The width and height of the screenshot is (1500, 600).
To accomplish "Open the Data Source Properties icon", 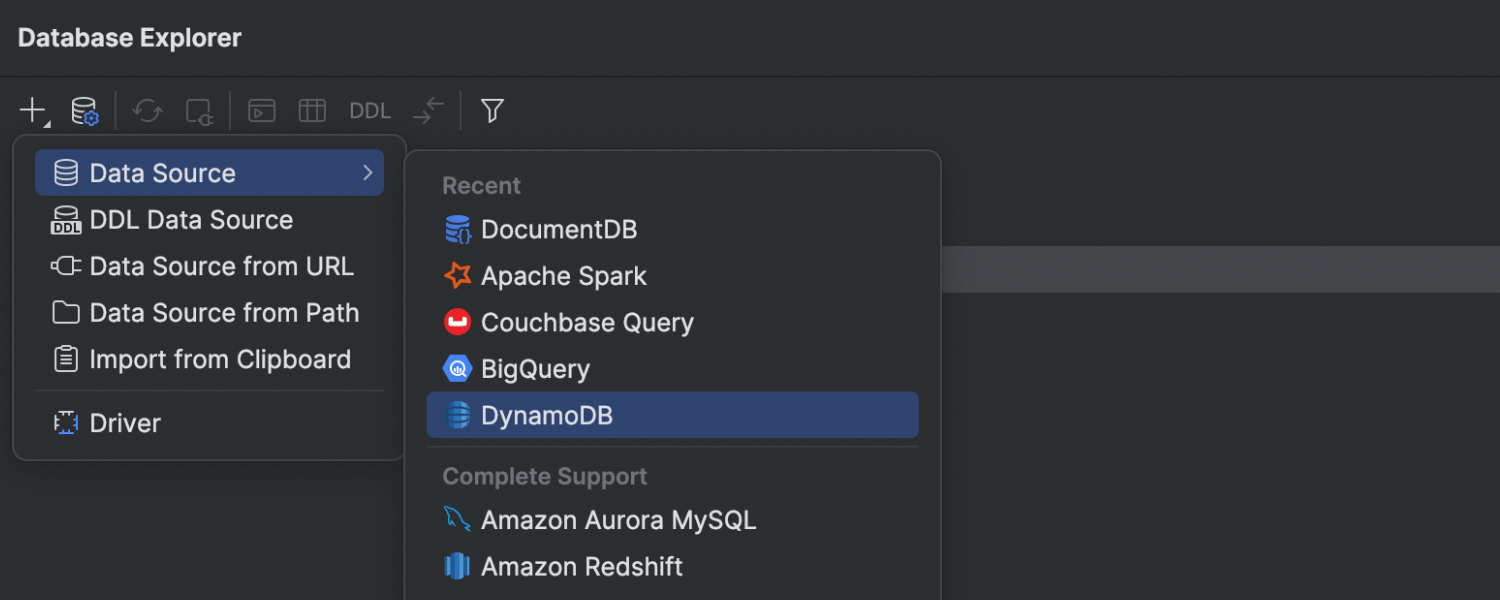I will click(84, 110).
